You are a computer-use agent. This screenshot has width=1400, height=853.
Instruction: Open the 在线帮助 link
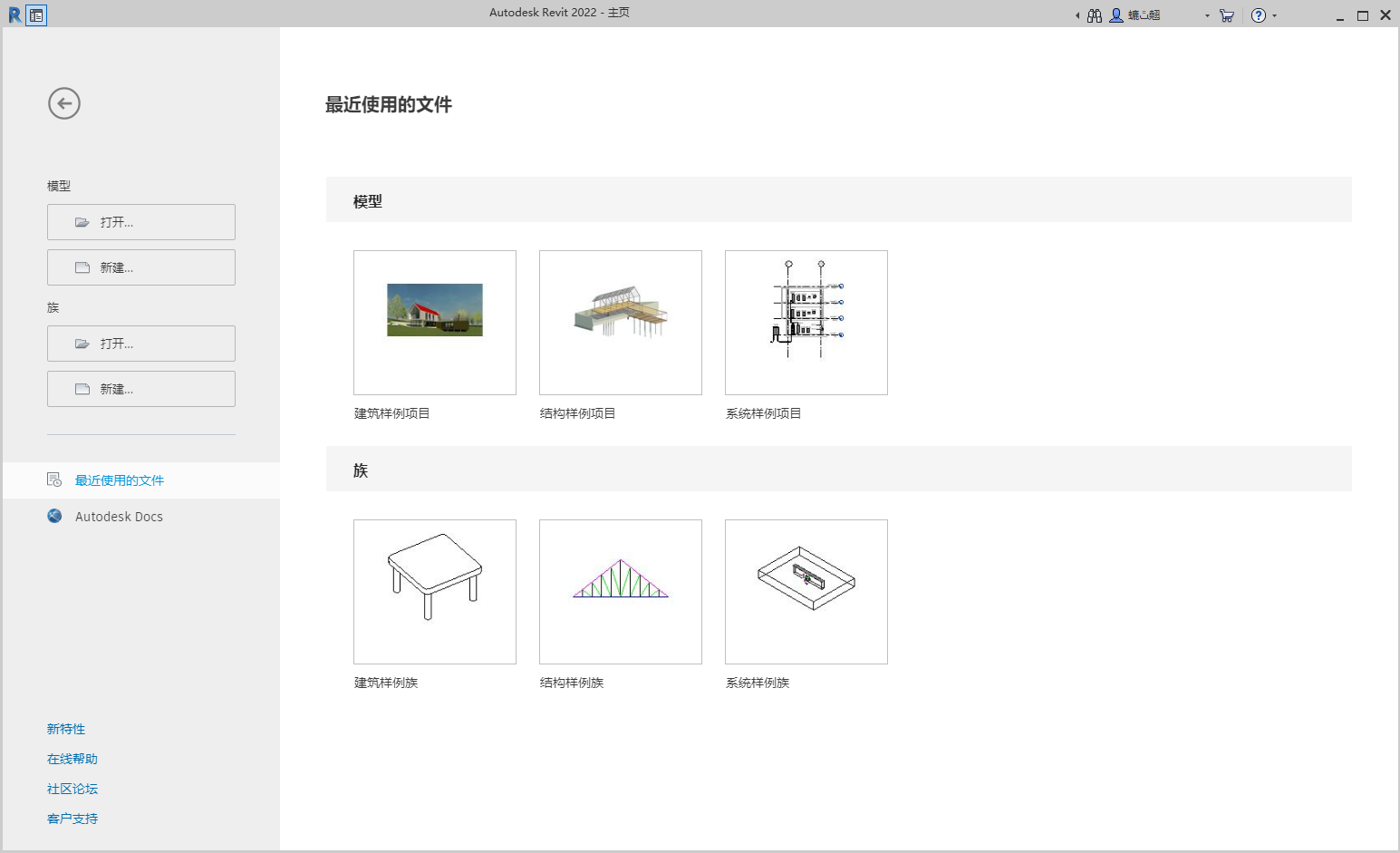[x=72, y=759]
